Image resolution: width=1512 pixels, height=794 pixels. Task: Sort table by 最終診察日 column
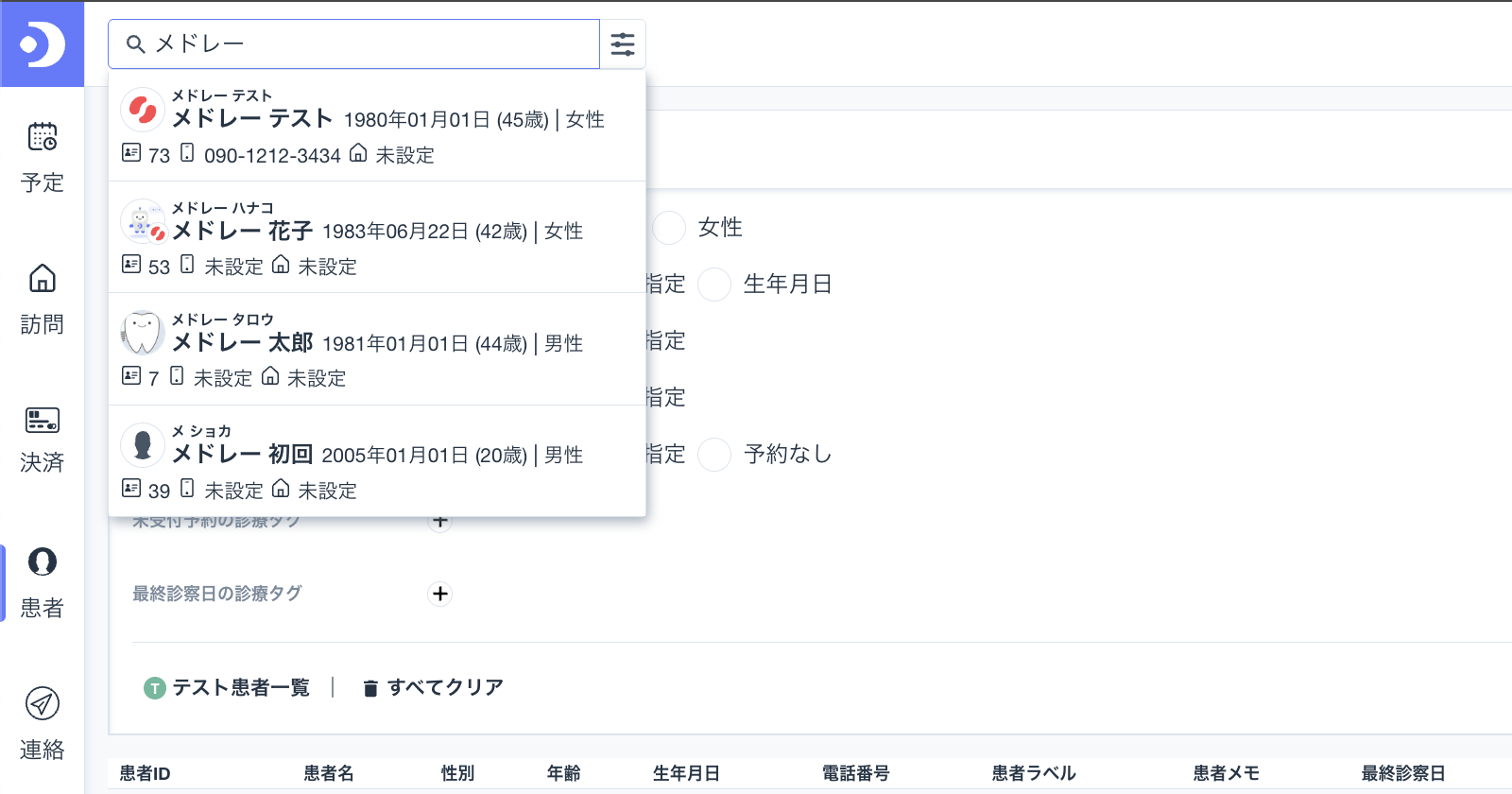tap(1402, 773)
